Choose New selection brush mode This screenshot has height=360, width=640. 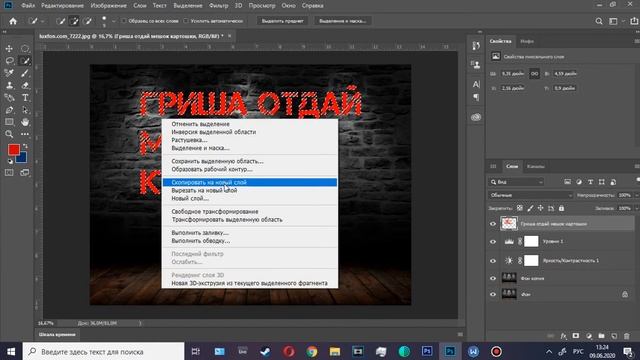[60, 21]
